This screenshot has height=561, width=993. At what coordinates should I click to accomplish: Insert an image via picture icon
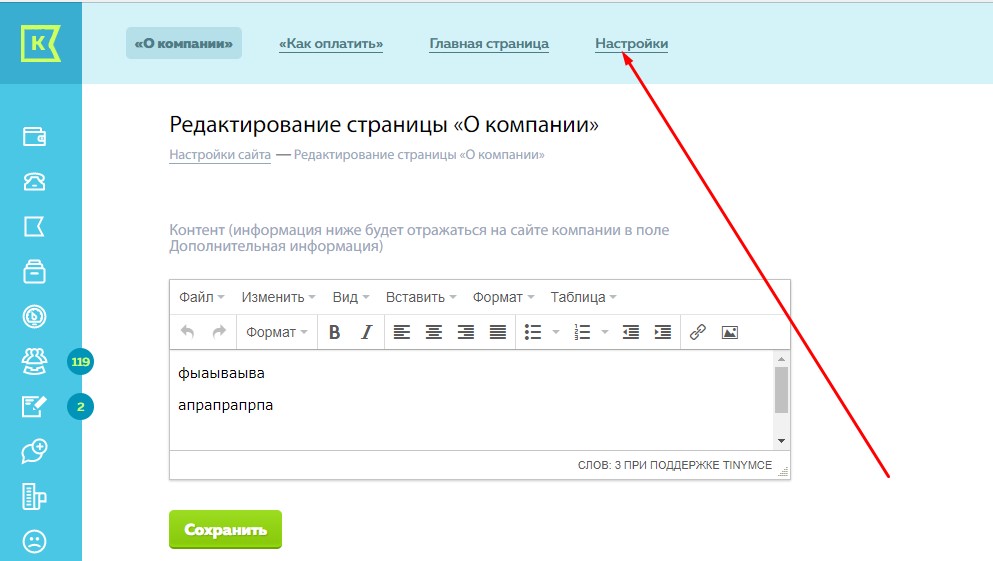[730, 332]
